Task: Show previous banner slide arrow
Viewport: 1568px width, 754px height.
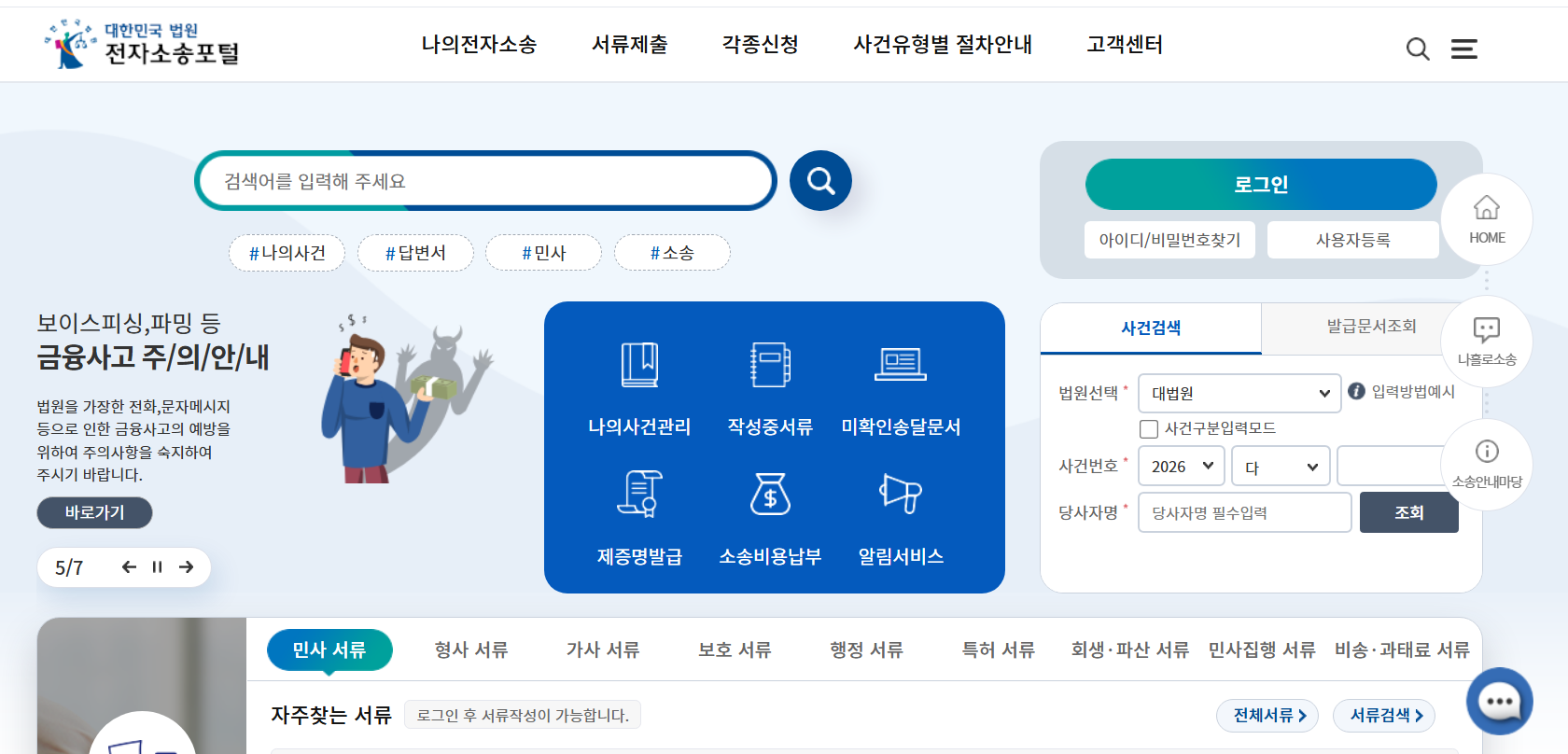Action: point(129,566)
